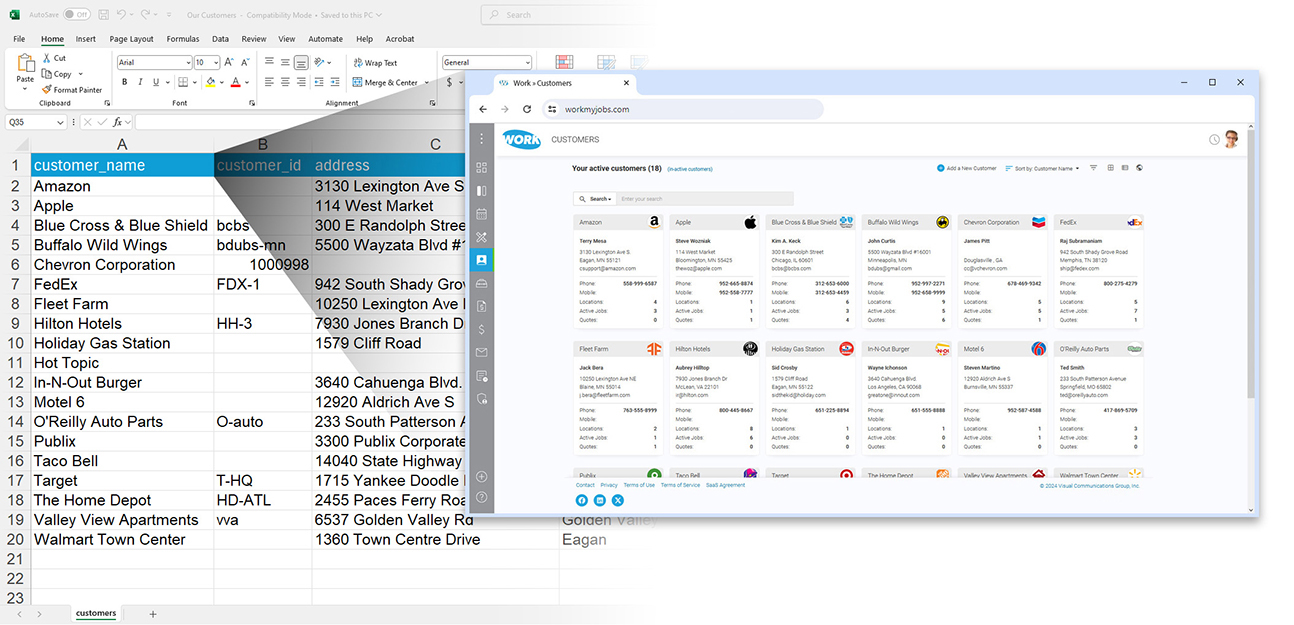1294x625 pixels.
Task: Decrease font size with the smaller A icon
Action: (243, 63)
